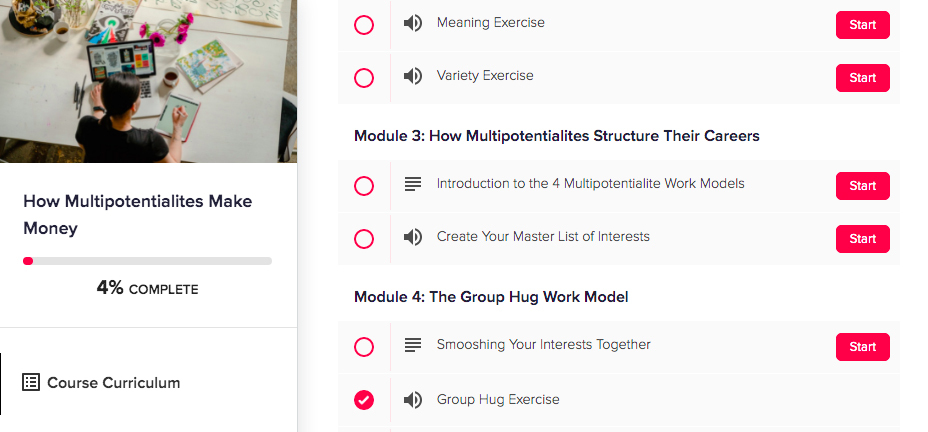Open the Group Hug Exercise lesson title

coord(498,400)
